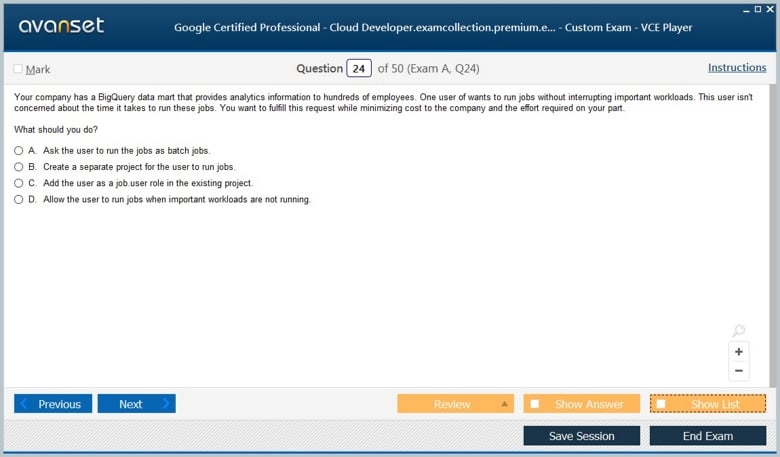Select option B: create separate project
Viewport: 780px width, 457px height.
[x=19, y=167]
